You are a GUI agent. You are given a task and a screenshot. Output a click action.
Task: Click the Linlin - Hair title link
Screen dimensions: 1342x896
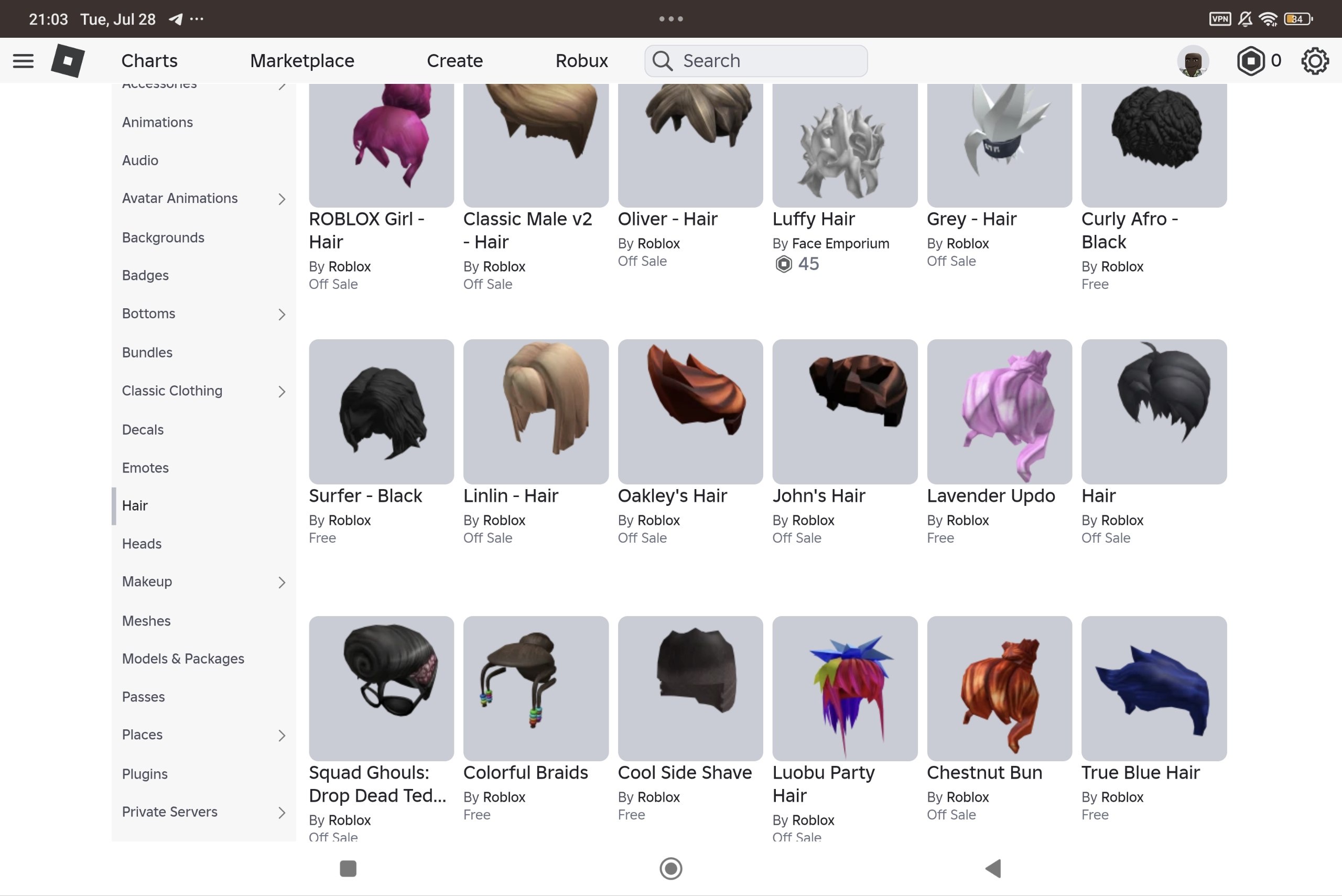coord(511,495)
